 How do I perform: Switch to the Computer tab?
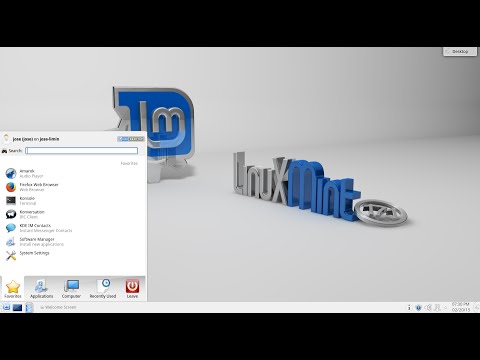tap(71, 289)
